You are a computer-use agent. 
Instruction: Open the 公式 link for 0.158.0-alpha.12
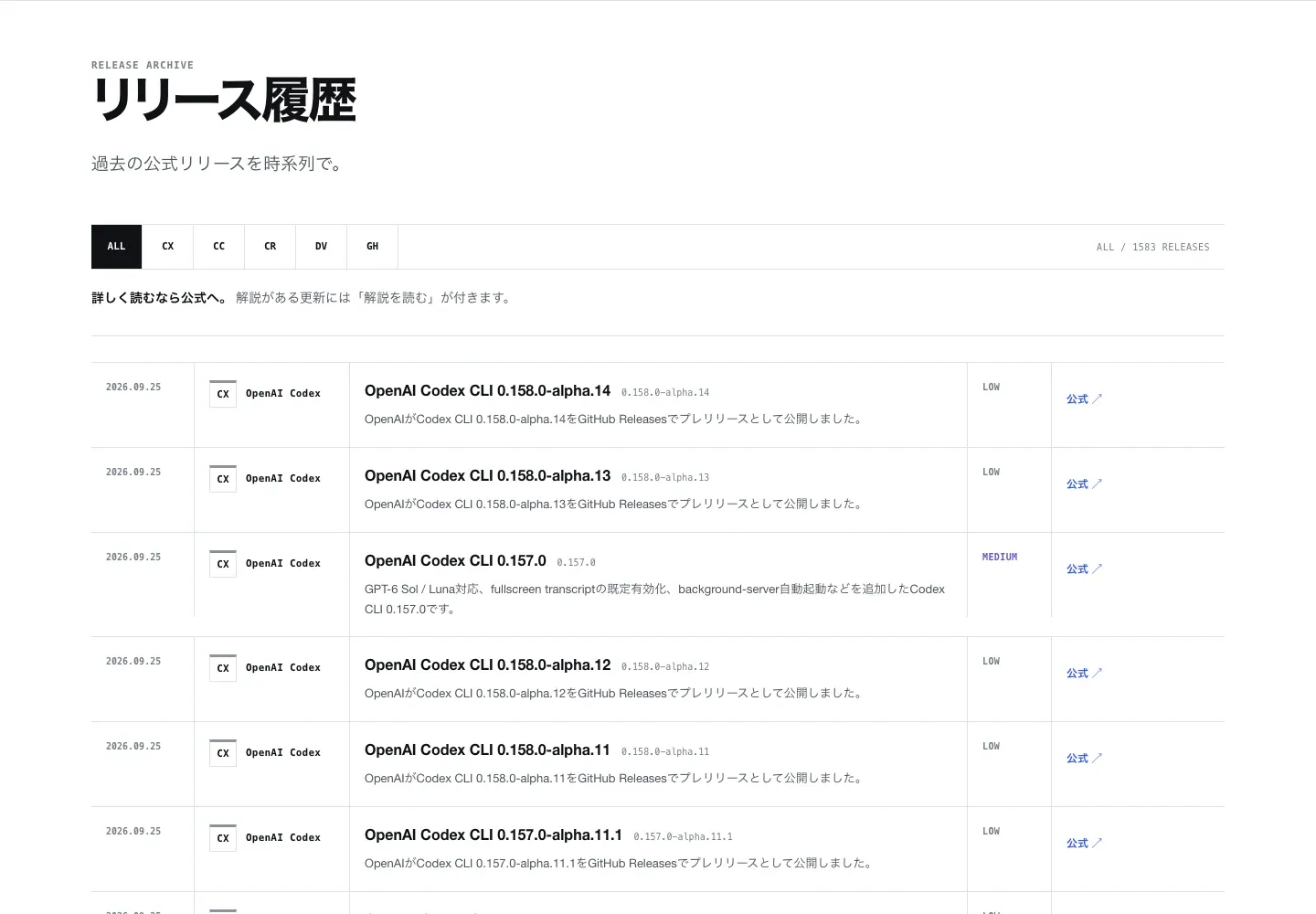pyautogui.click(x=1084, y=674)
